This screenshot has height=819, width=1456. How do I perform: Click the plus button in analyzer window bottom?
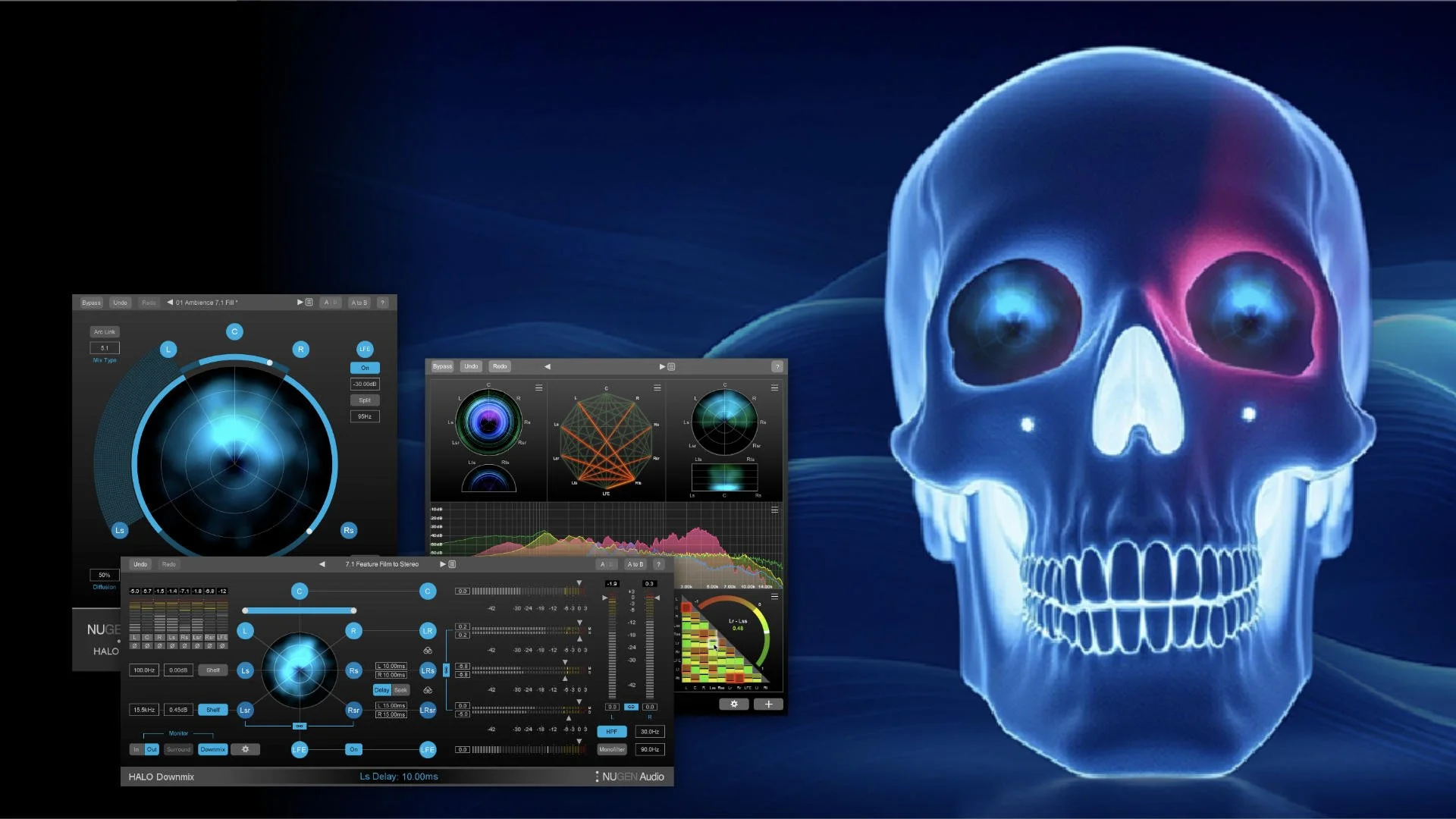(768, 704)
